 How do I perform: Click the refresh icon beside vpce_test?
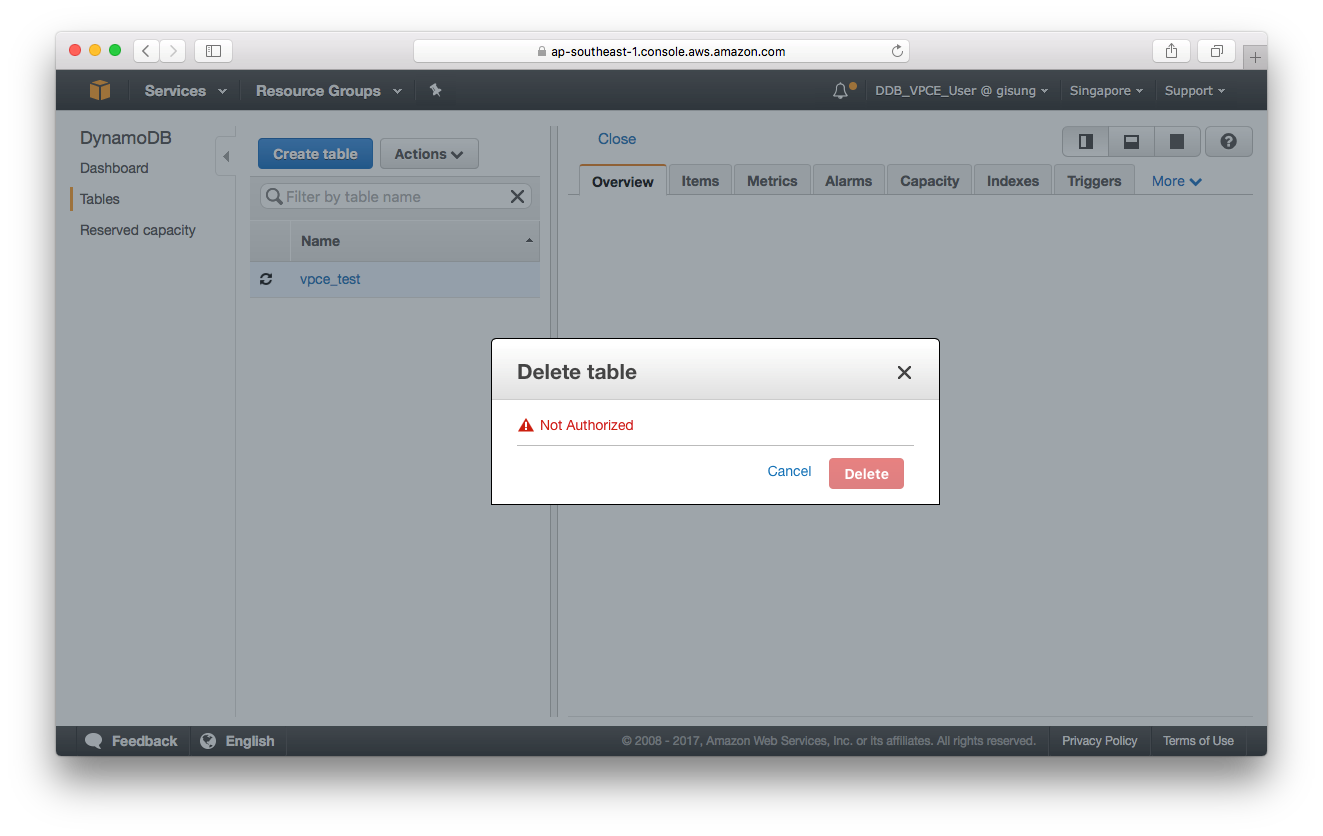pos(266,279)
